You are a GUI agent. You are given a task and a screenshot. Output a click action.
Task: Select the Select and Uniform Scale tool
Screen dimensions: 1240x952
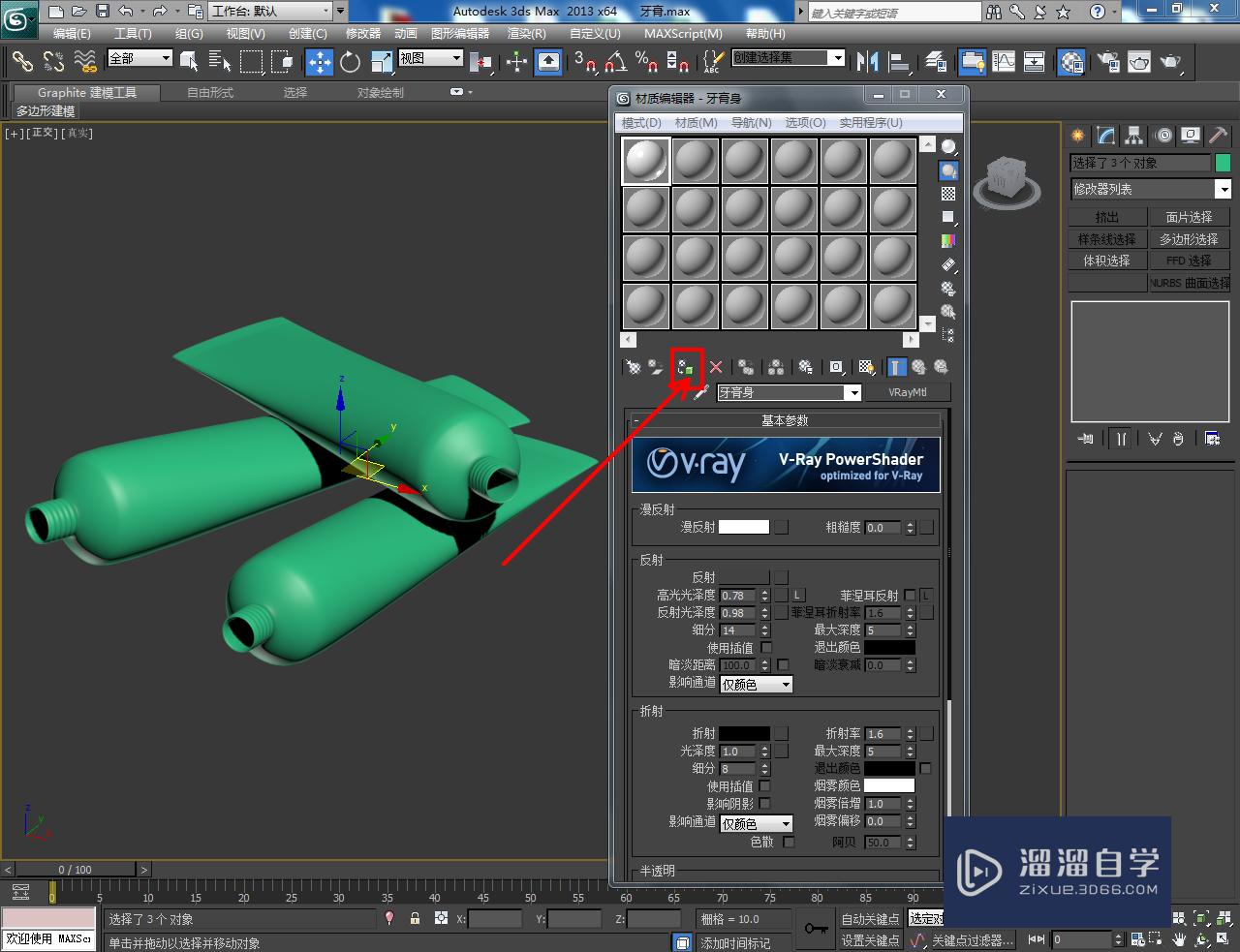(x=381, y=62)
